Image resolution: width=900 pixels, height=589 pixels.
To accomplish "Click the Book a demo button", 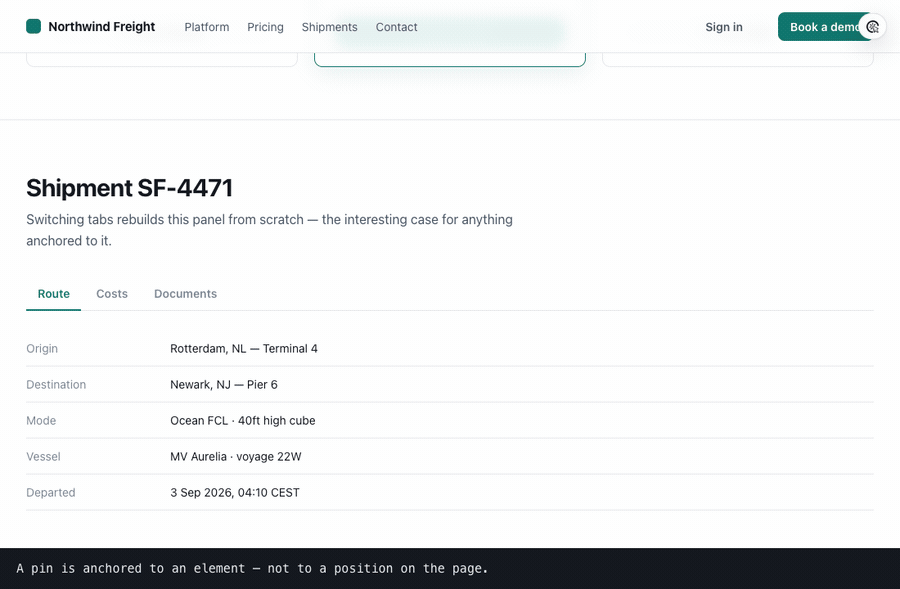I will click(825, 27).
